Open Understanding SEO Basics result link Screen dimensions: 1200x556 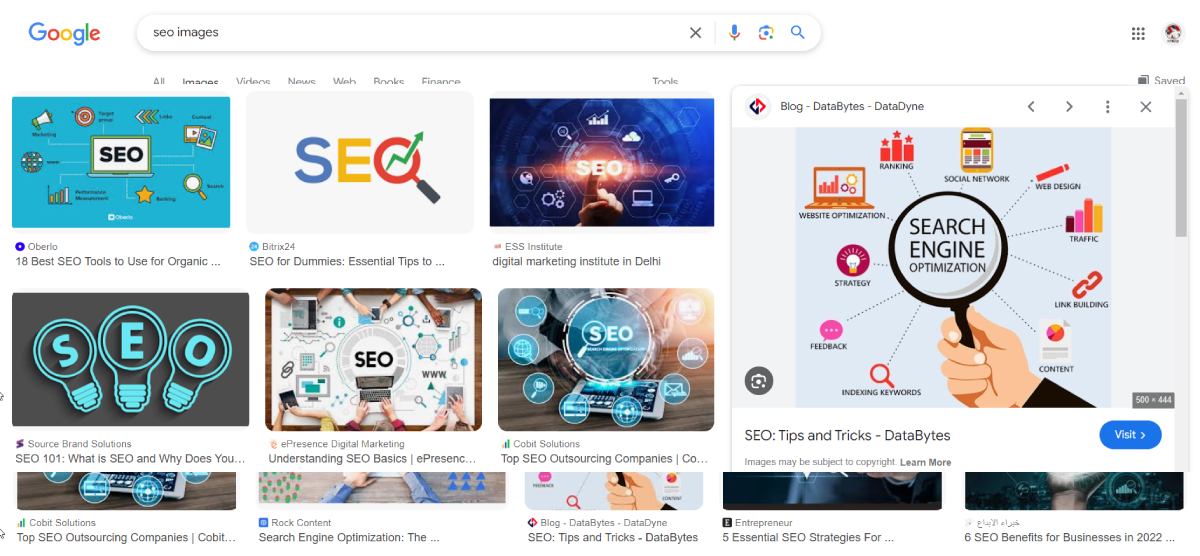373,459
